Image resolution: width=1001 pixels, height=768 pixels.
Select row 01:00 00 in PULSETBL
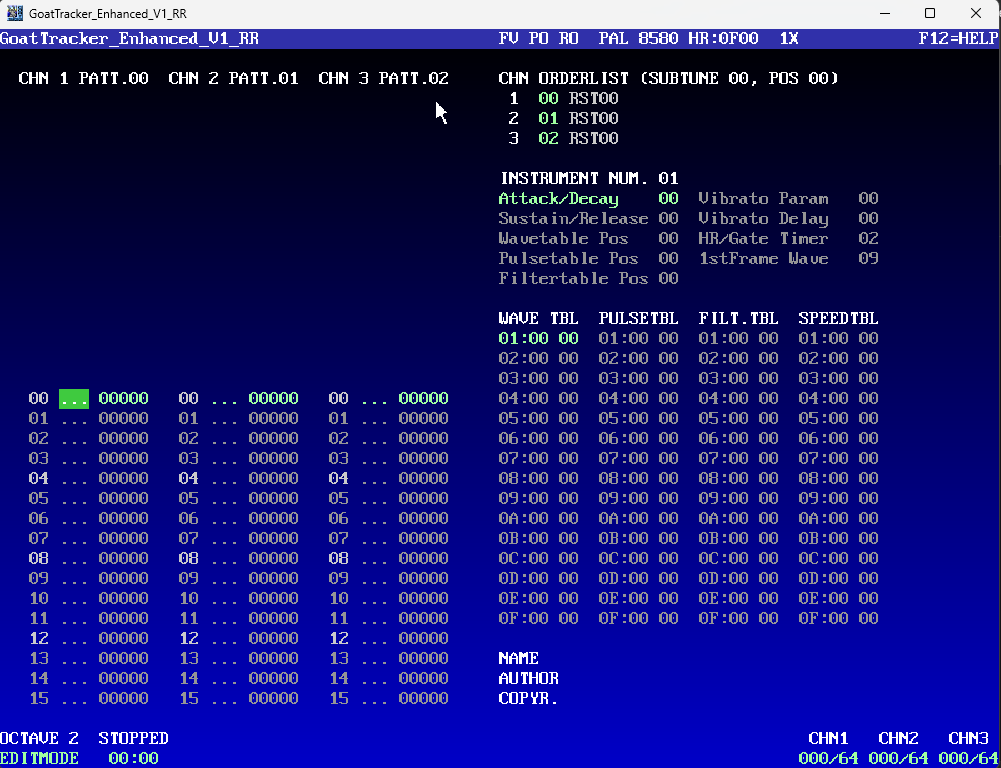pos(638,338)
